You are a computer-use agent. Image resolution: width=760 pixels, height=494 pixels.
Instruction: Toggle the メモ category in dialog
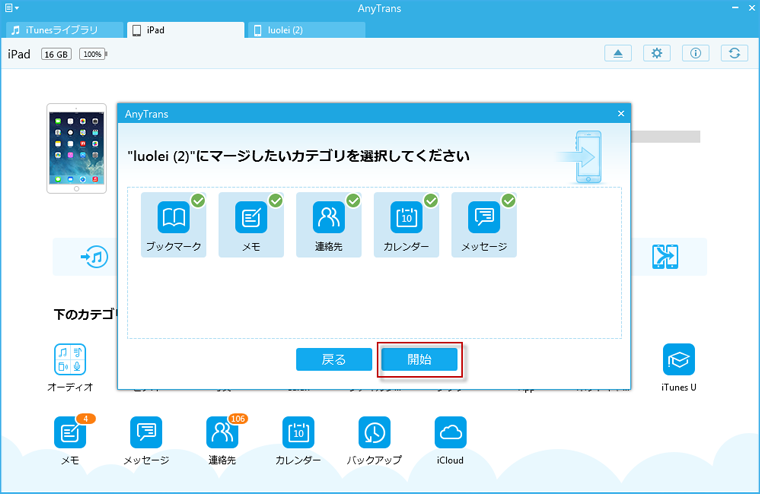pyautogui.click(x=251, y=224)
